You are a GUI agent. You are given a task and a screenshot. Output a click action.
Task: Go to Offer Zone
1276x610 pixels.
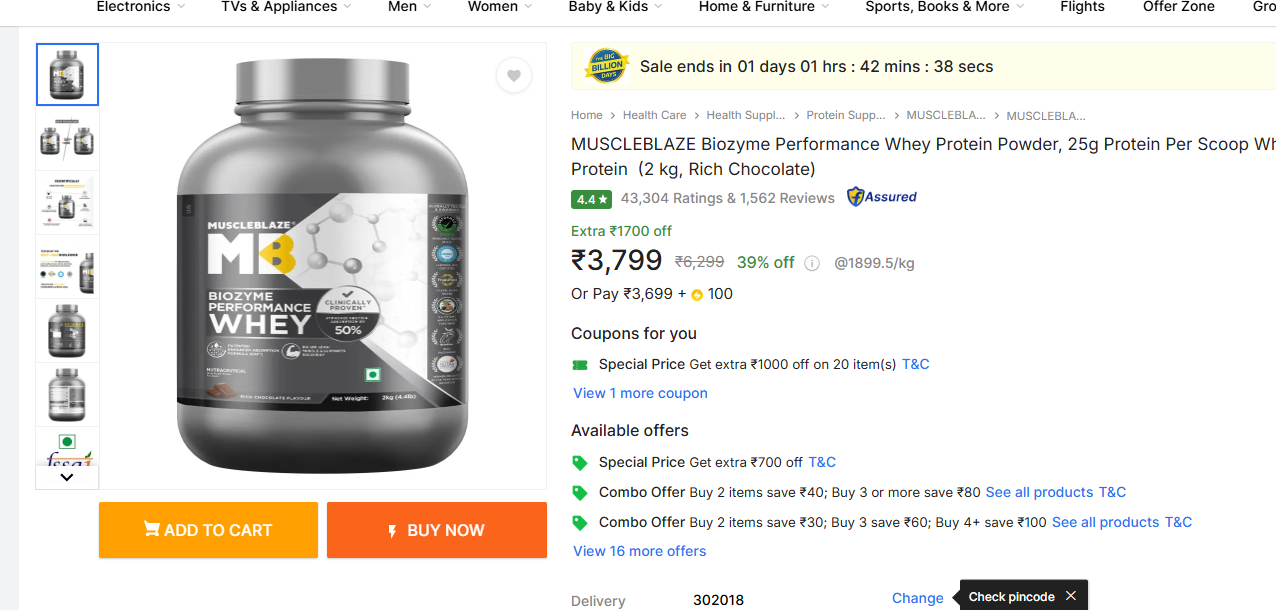1178,7
